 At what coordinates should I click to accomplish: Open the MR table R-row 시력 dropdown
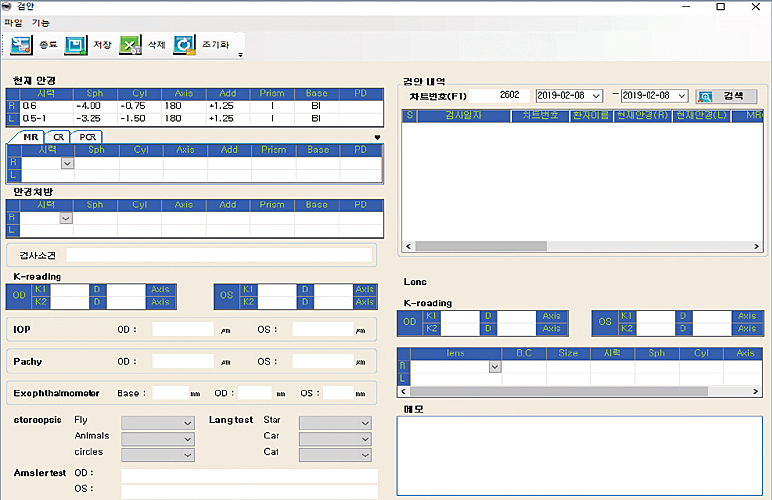pyautogui.click(x=67, y=163)
